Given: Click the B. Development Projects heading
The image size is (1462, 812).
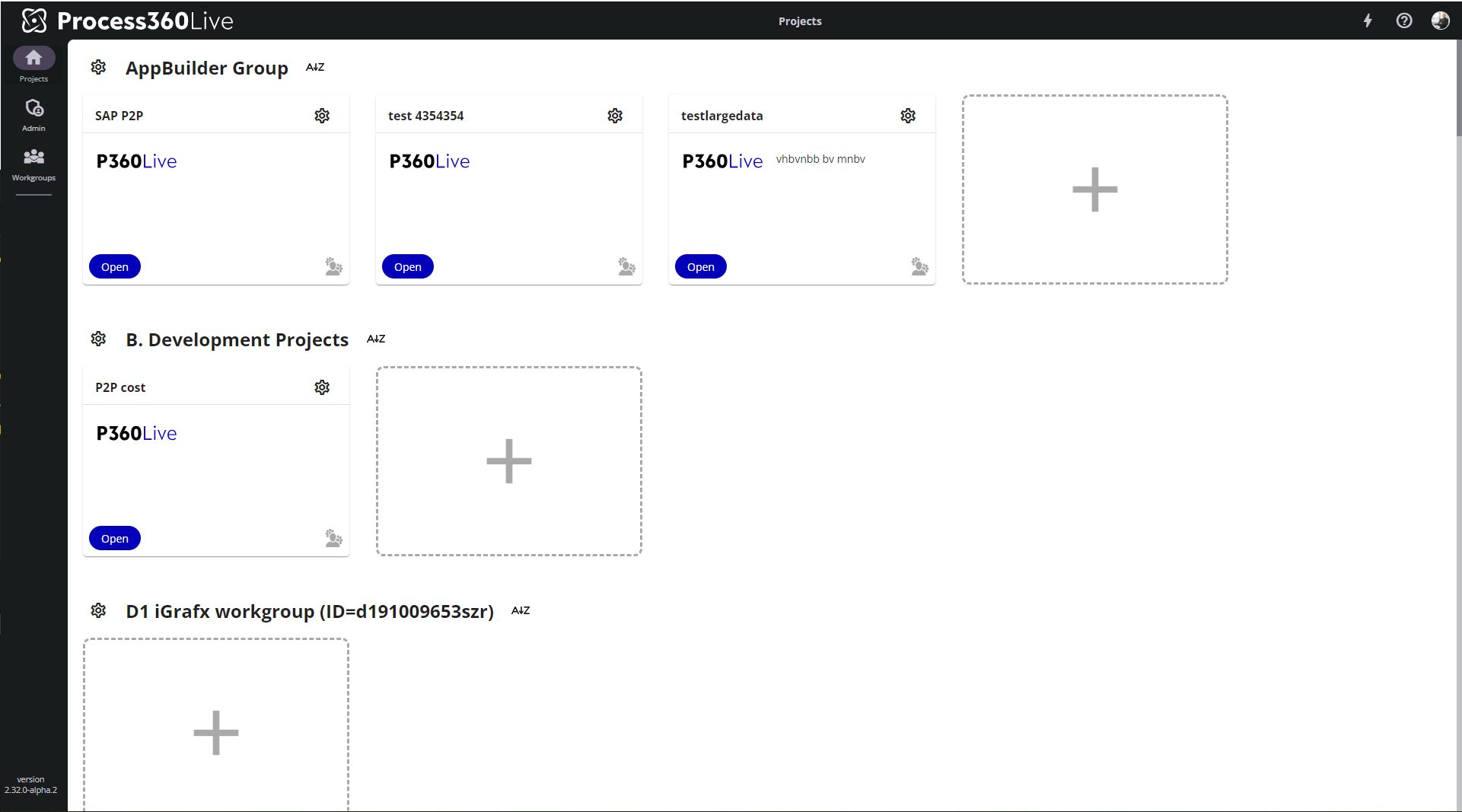Looking at the screenshot, I should (x=237, y=339).
